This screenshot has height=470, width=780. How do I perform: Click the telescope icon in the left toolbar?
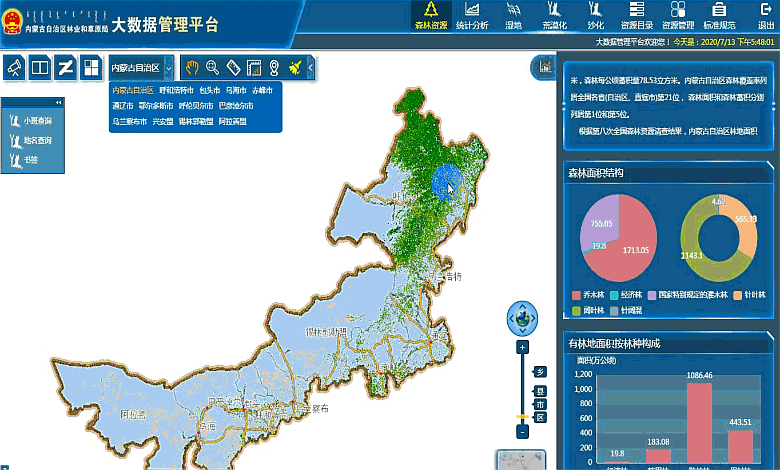[15, 68]
